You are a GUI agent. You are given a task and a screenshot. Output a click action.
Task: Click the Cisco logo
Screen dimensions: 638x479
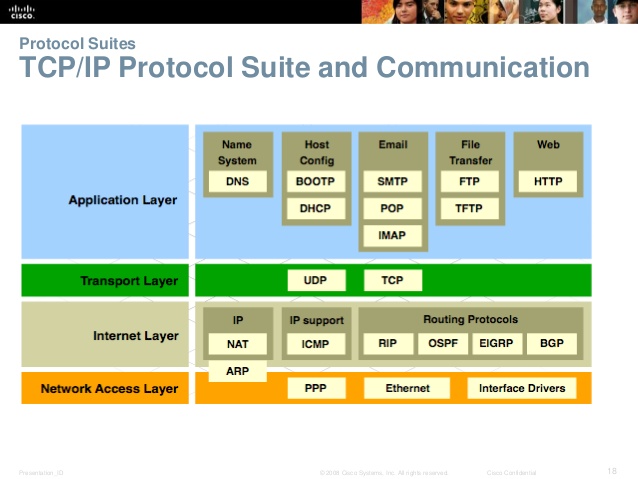22,12
